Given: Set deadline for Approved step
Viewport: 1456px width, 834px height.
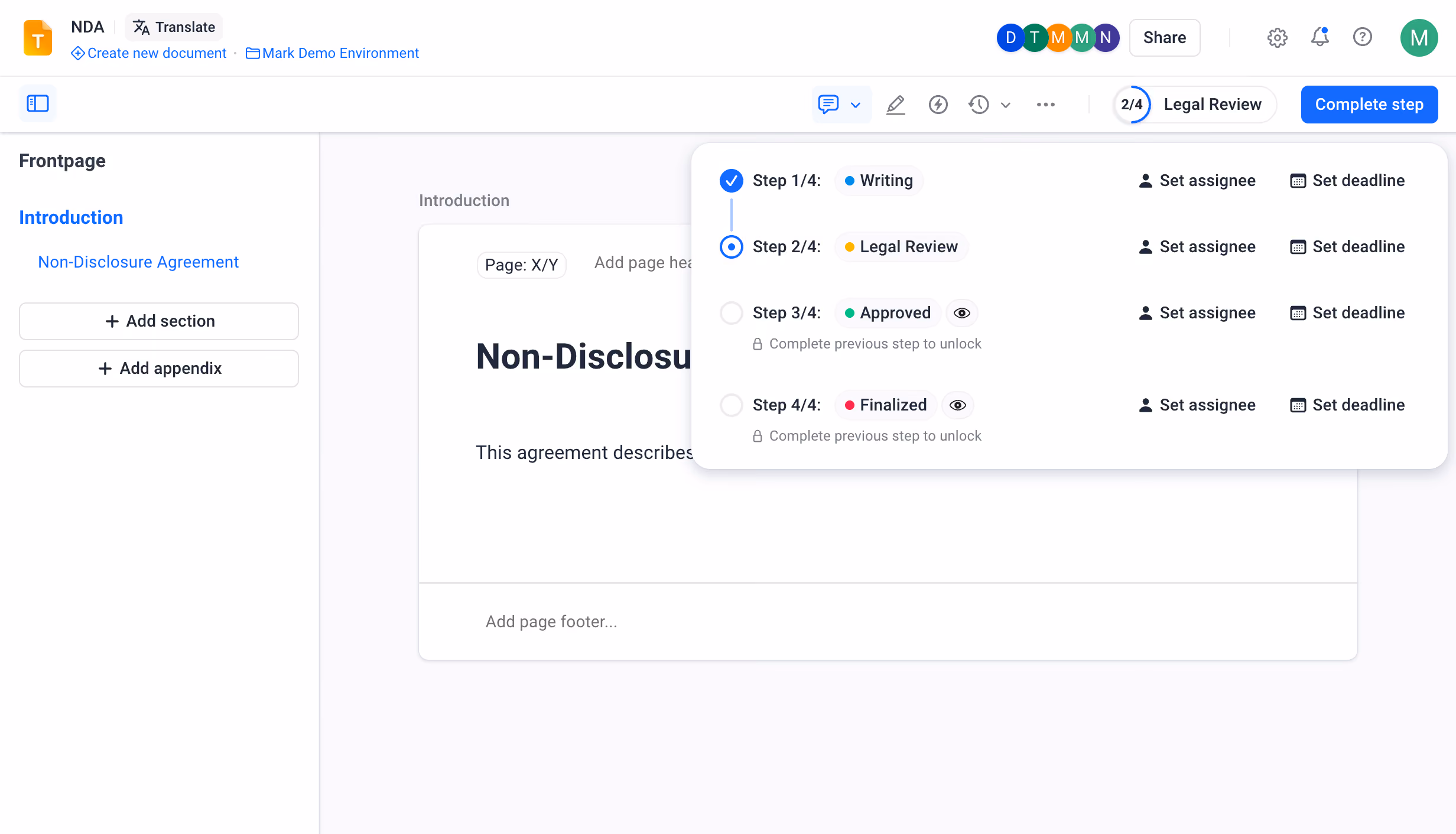Looking at the screenshot, I should [x=1347, y=313].
